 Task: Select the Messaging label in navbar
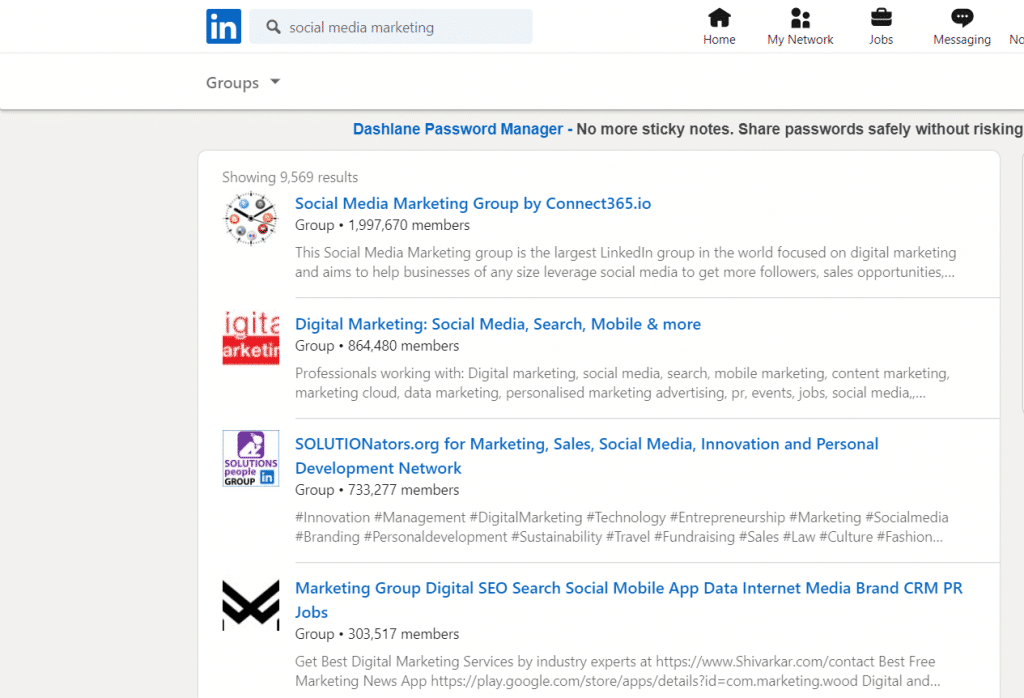tap(962, 40)
